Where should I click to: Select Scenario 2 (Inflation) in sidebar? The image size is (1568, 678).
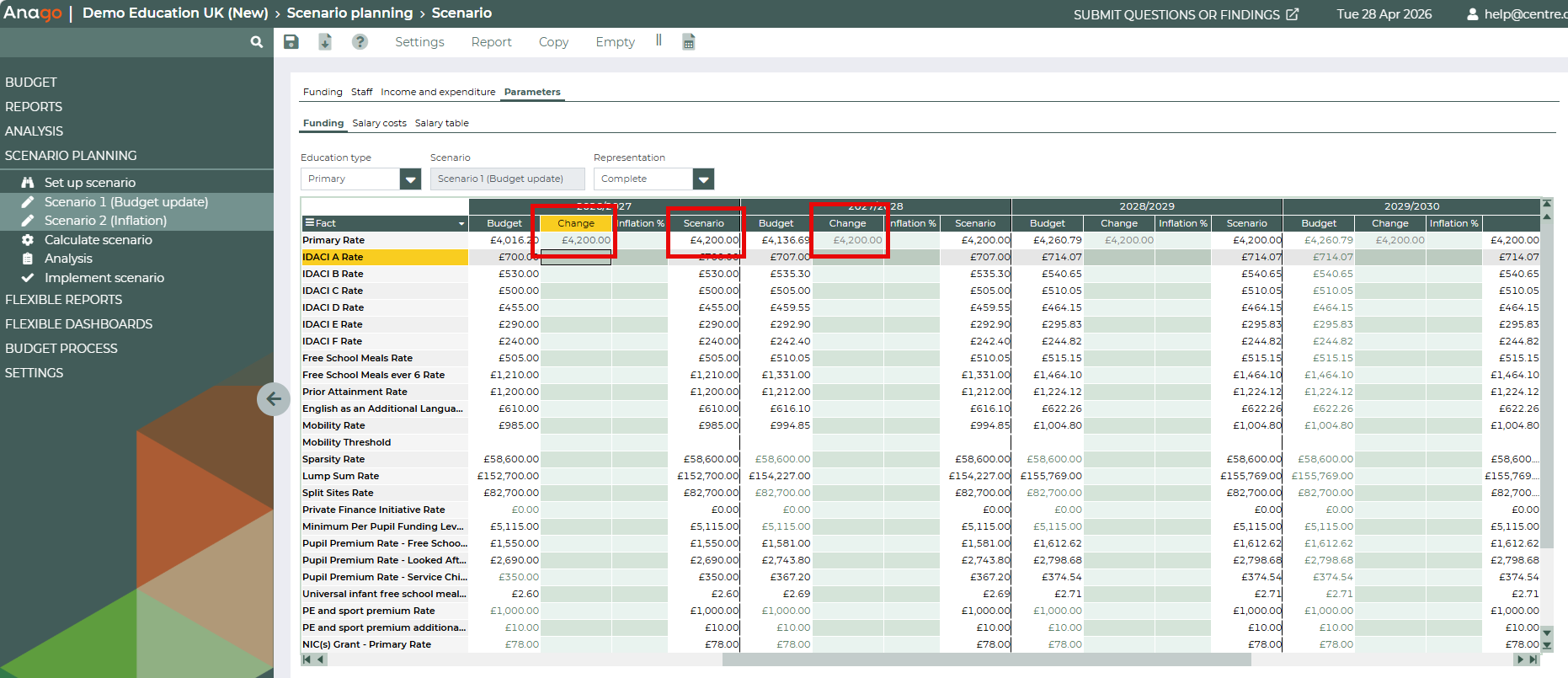click(x=105, y=221)
